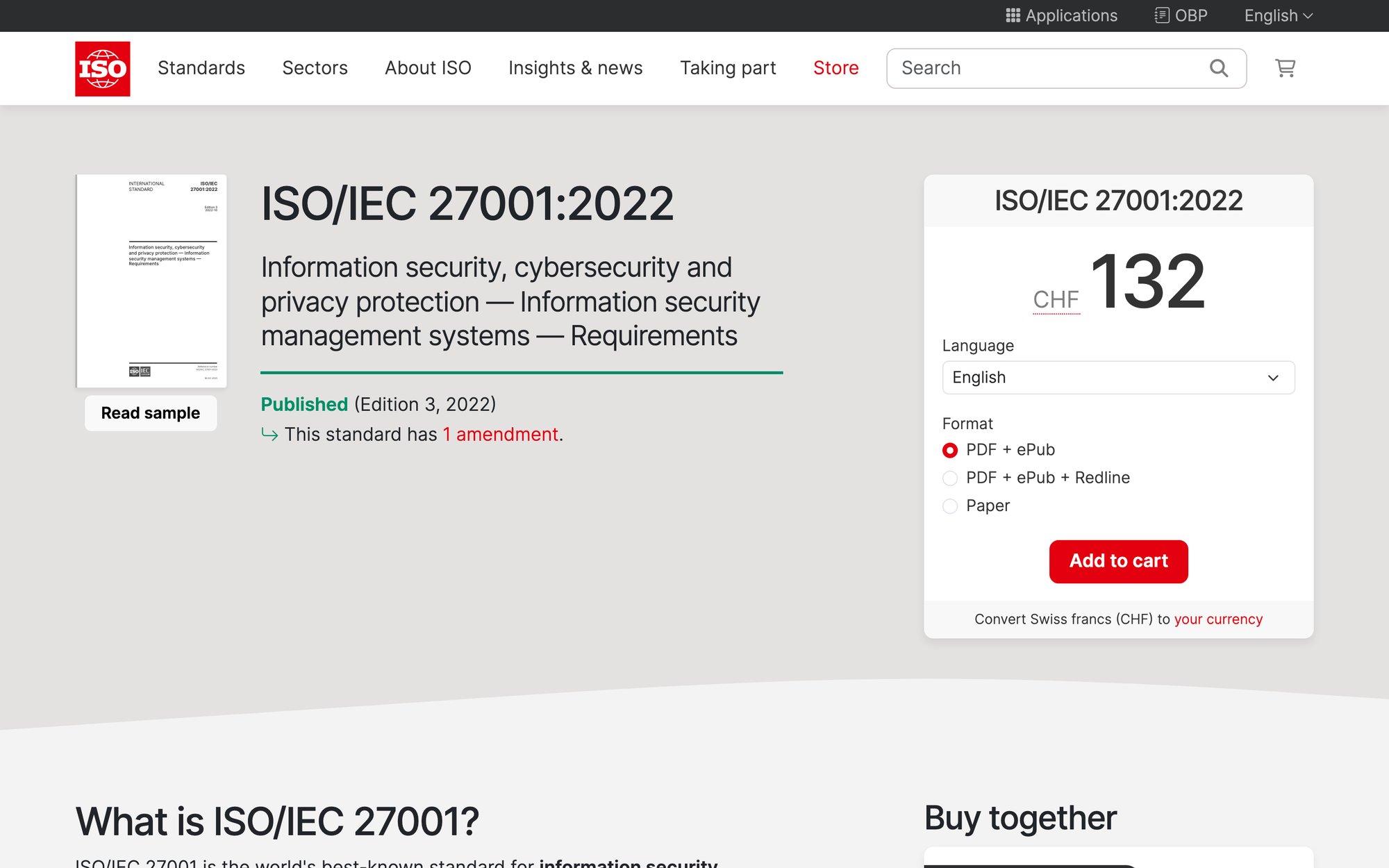Screen dimensions: 1389x868
Task: Click the ISO logo
Action: [102, 67]
